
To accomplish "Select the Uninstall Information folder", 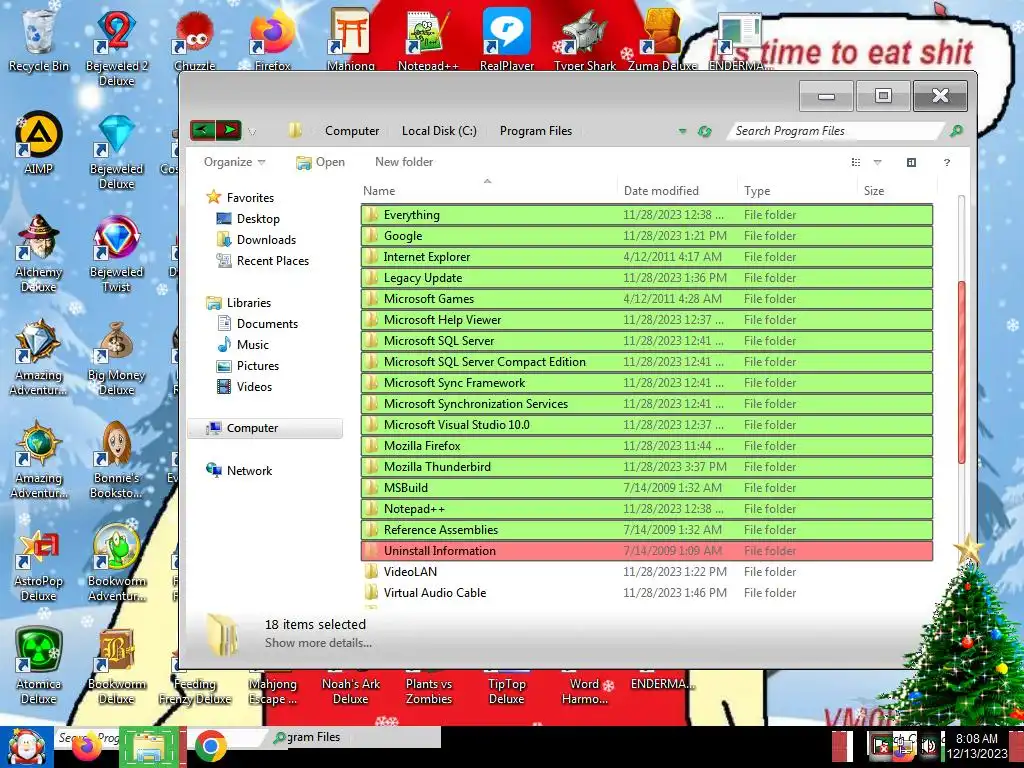I will [x=647, y=551].
